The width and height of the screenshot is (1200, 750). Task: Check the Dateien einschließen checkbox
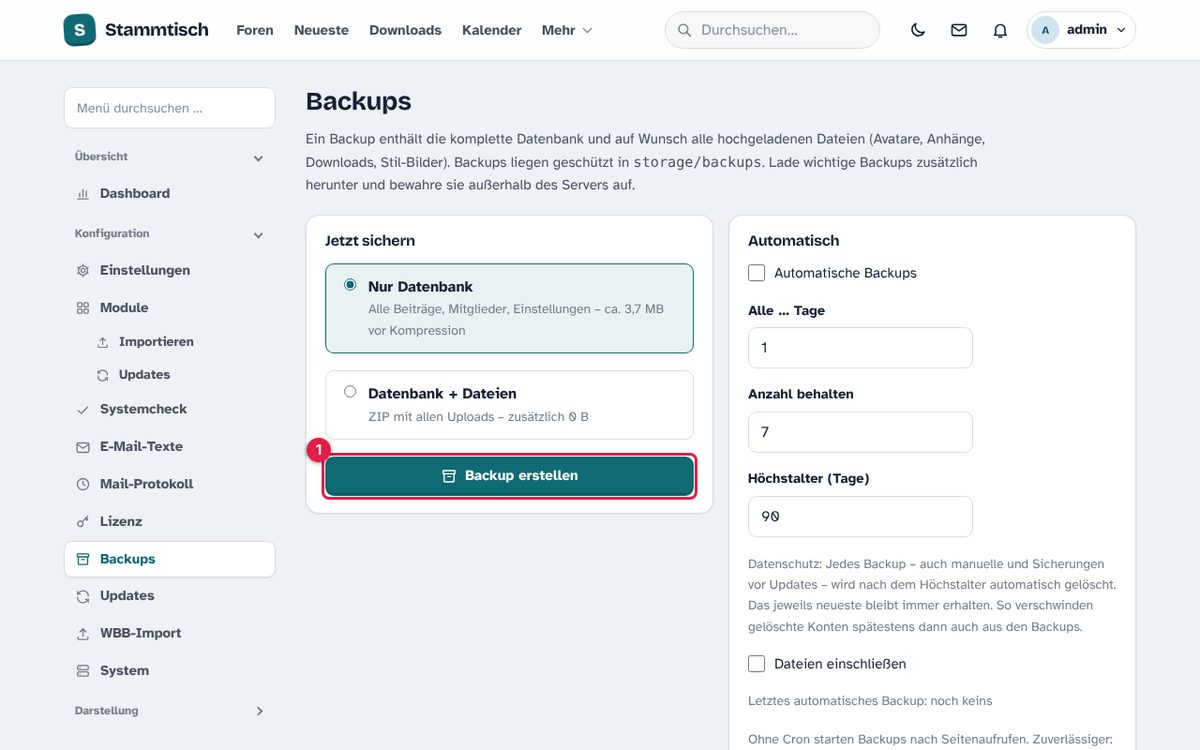(757, 664)
